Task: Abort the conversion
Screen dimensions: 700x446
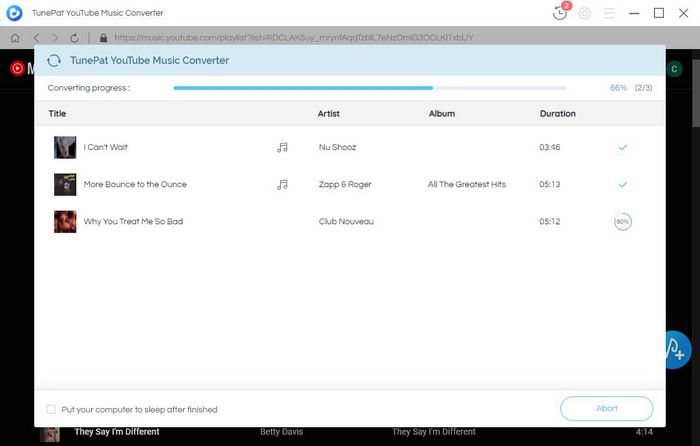Action: coord(607,408)
